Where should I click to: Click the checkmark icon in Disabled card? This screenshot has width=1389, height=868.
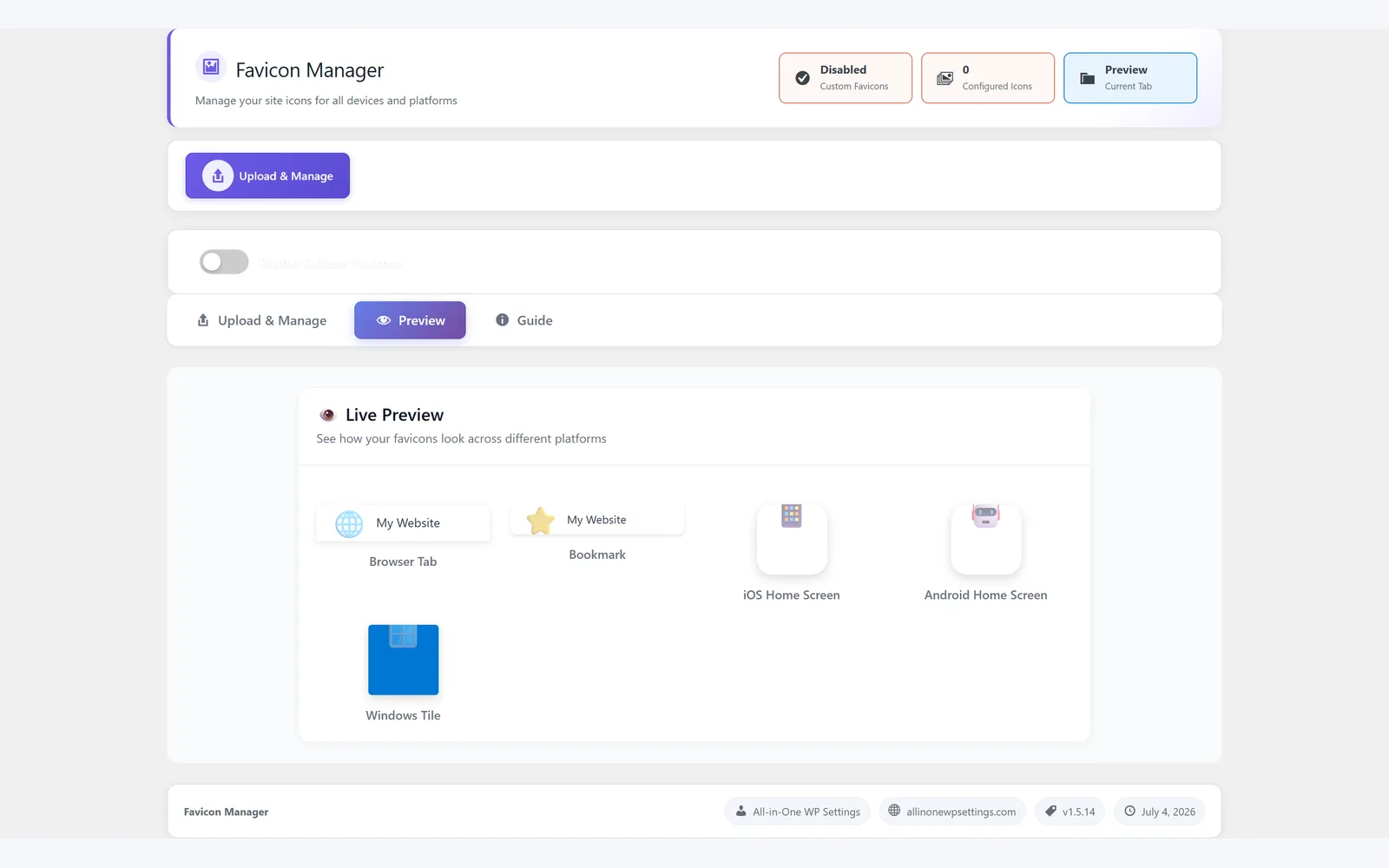pos(803,78)
